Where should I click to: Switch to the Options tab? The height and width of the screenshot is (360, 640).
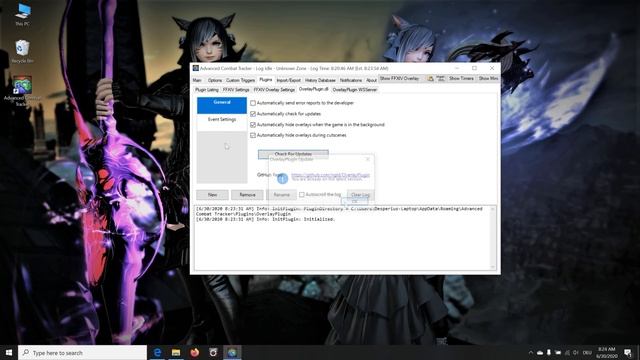click(215, 80)
